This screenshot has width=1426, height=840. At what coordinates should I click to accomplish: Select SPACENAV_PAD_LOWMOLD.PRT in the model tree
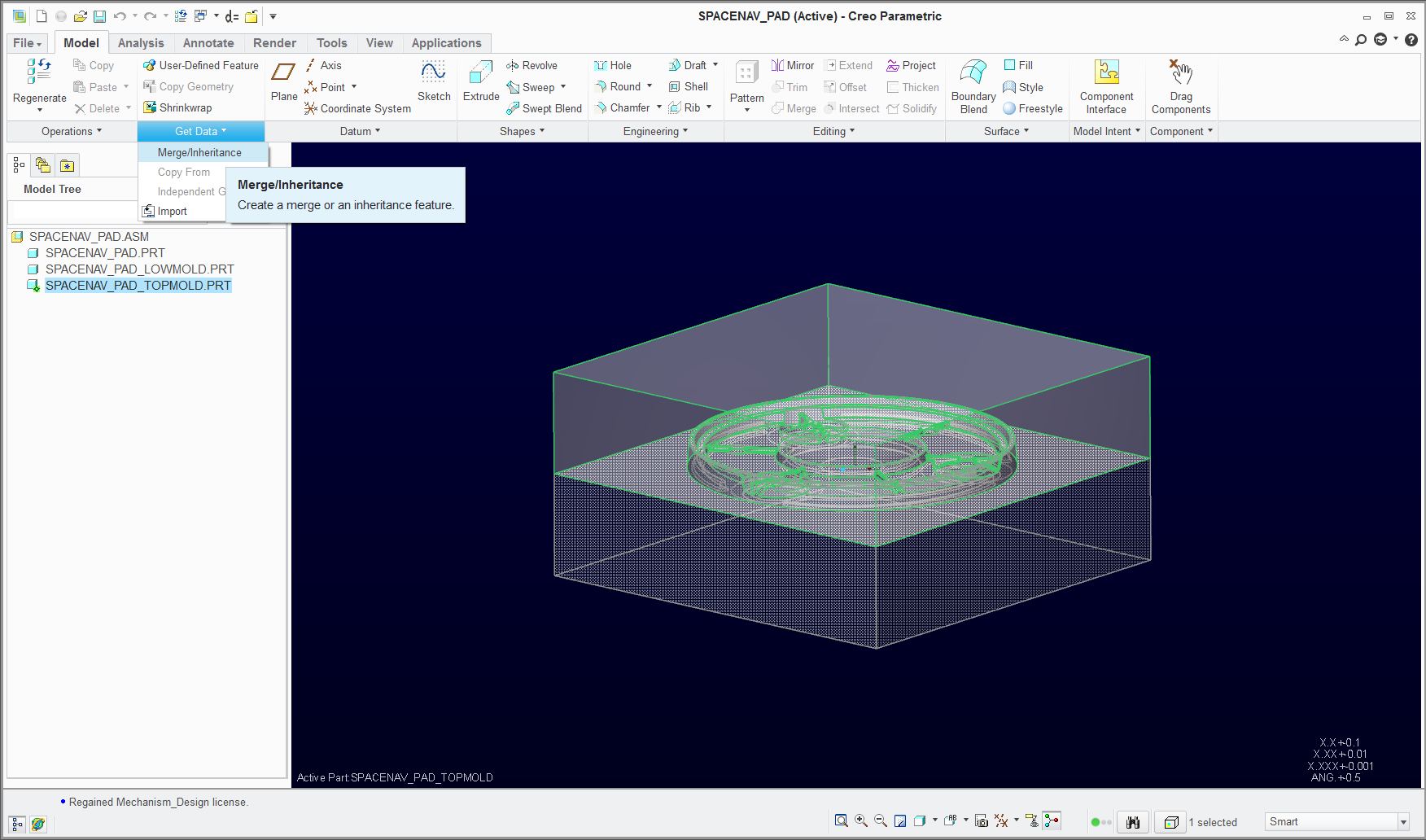[139, 269]
